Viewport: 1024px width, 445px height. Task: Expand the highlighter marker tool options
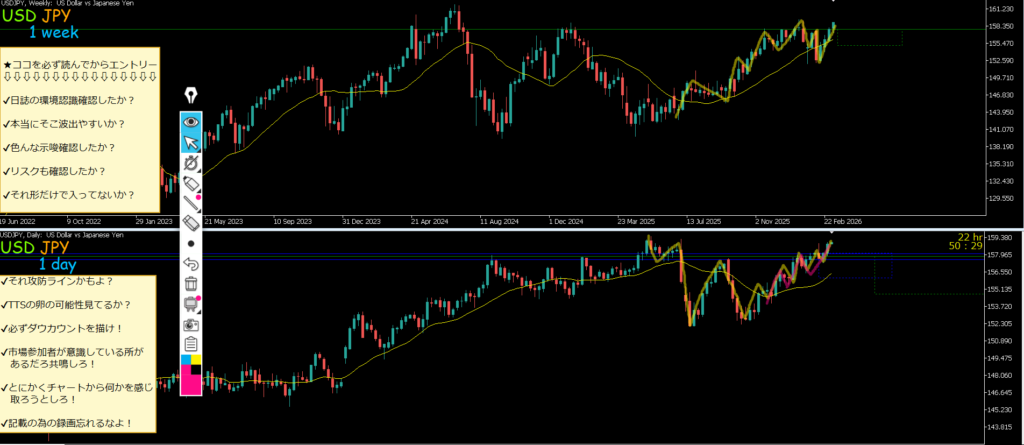click(x=190, y=184)
